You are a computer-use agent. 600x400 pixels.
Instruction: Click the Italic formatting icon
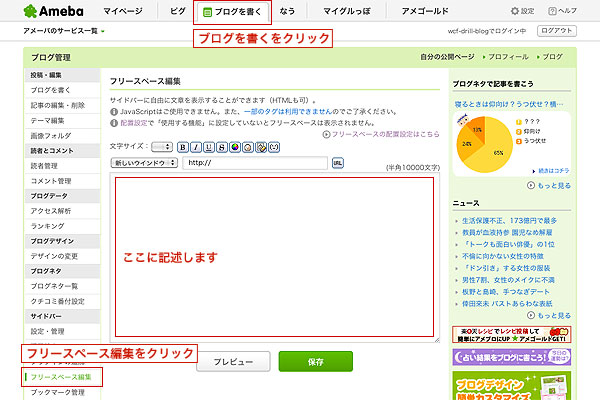click(x=196, y=147)
